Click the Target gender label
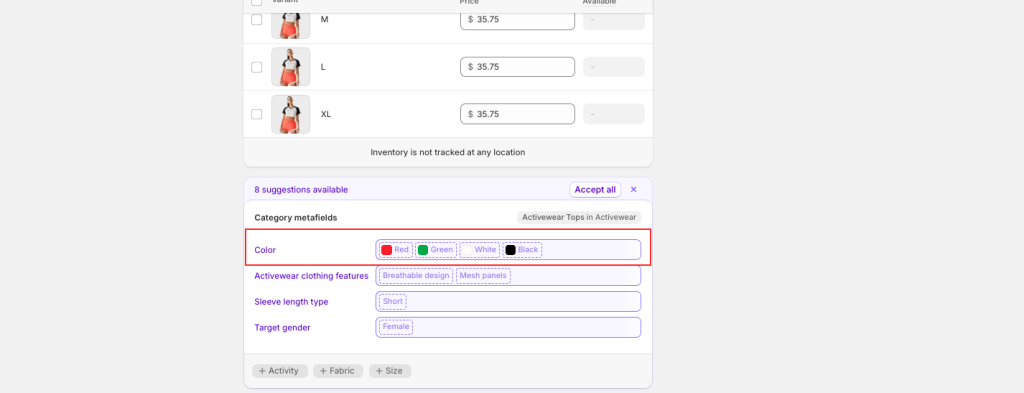The height and width of the screenshot is (393, 1024). click(282, 328)
